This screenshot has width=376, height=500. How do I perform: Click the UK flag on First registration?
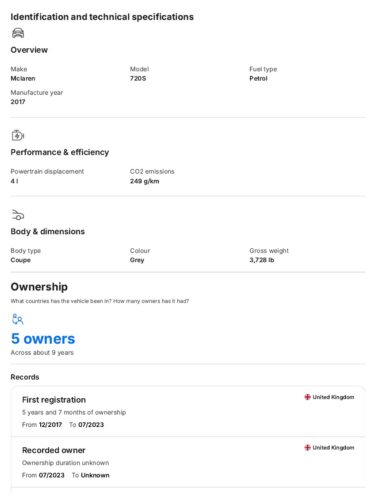pos(307,397)
